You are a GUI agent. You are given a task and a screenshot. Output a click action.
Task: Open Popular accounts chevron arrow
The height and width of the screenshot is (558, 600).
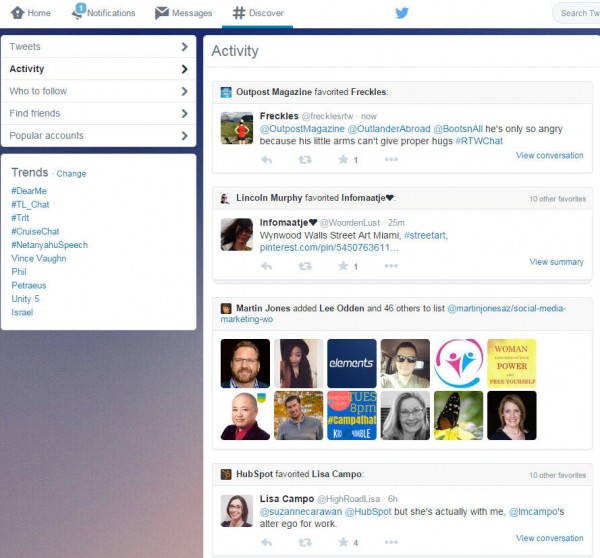(184, 135)
